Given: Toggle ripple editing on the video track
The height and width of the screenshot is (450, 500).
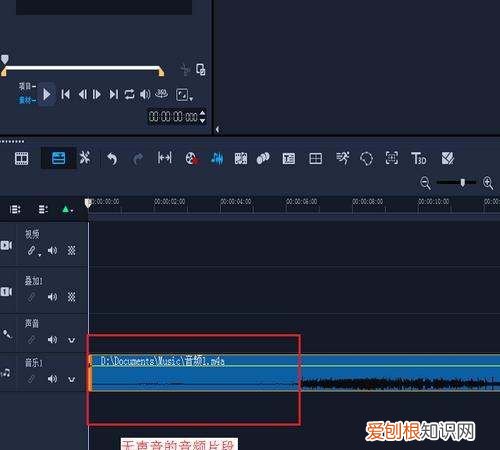Looking at the screenshot, I should [x=31, y=250].
